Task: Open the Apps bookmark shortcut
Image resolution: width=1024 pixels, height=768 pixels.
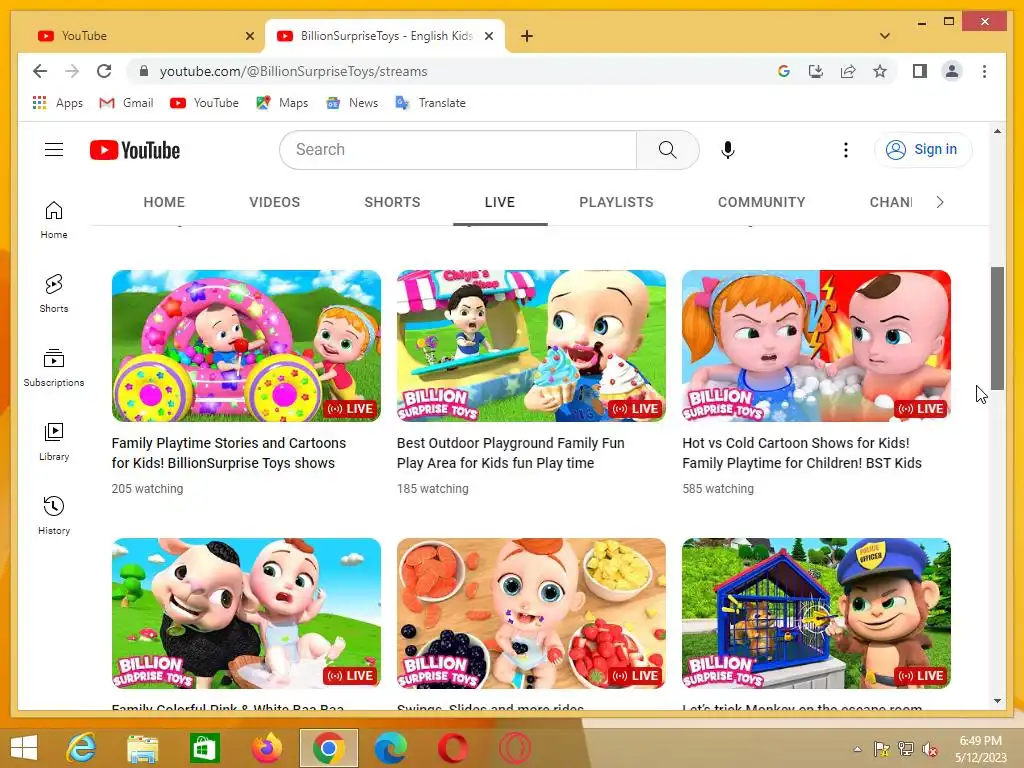Action: coord(57,103)
